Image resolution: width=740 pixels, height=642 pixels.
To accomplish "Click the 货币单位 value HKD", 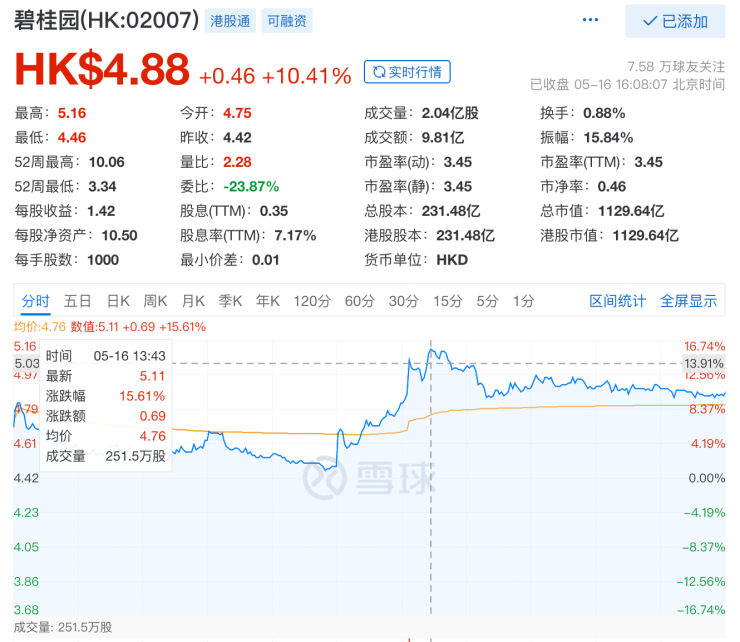I will coord(452,260).
